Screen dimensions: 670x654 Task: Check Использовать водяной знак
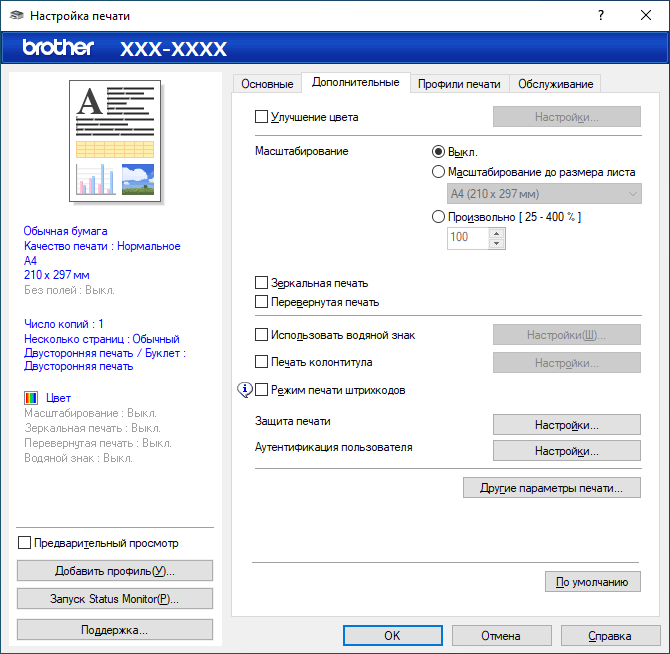tap(261, 334)
